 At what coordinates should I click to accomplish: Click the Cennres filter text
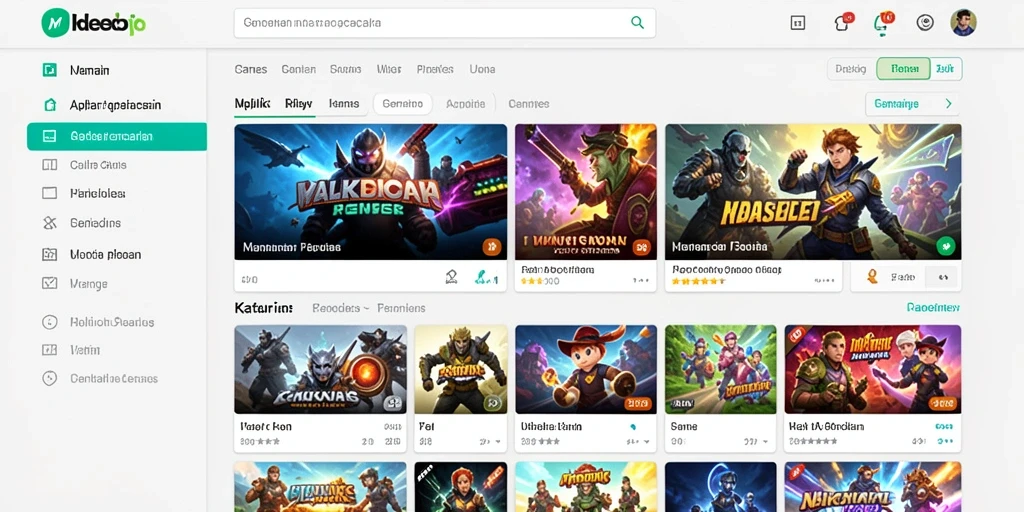pyautogui.click(x=528, y=104)
